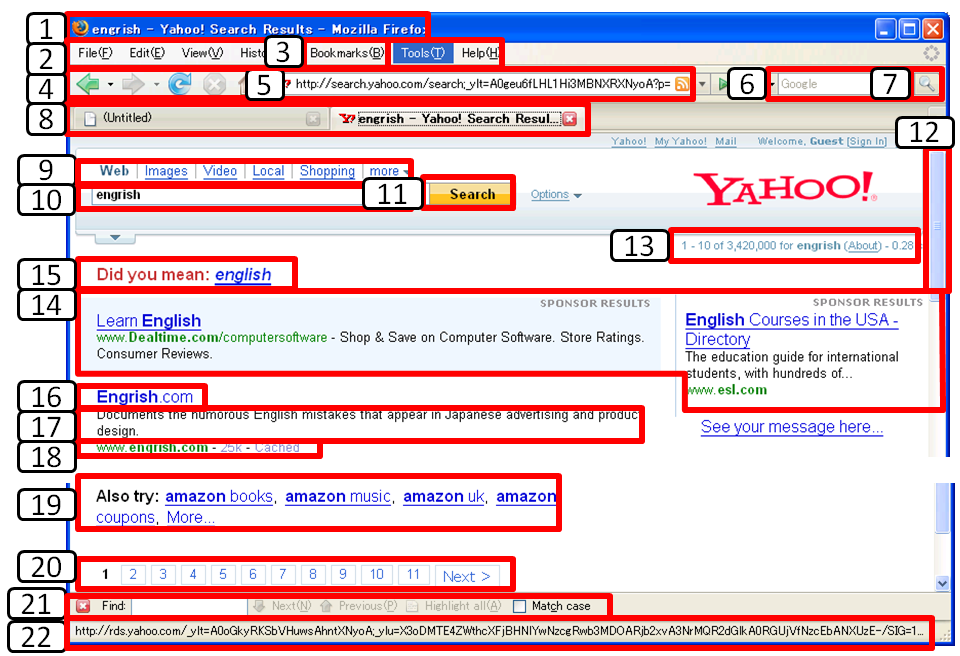Enable the Match case checkbox
The image size is (960, 656).
tap(519, 606)
